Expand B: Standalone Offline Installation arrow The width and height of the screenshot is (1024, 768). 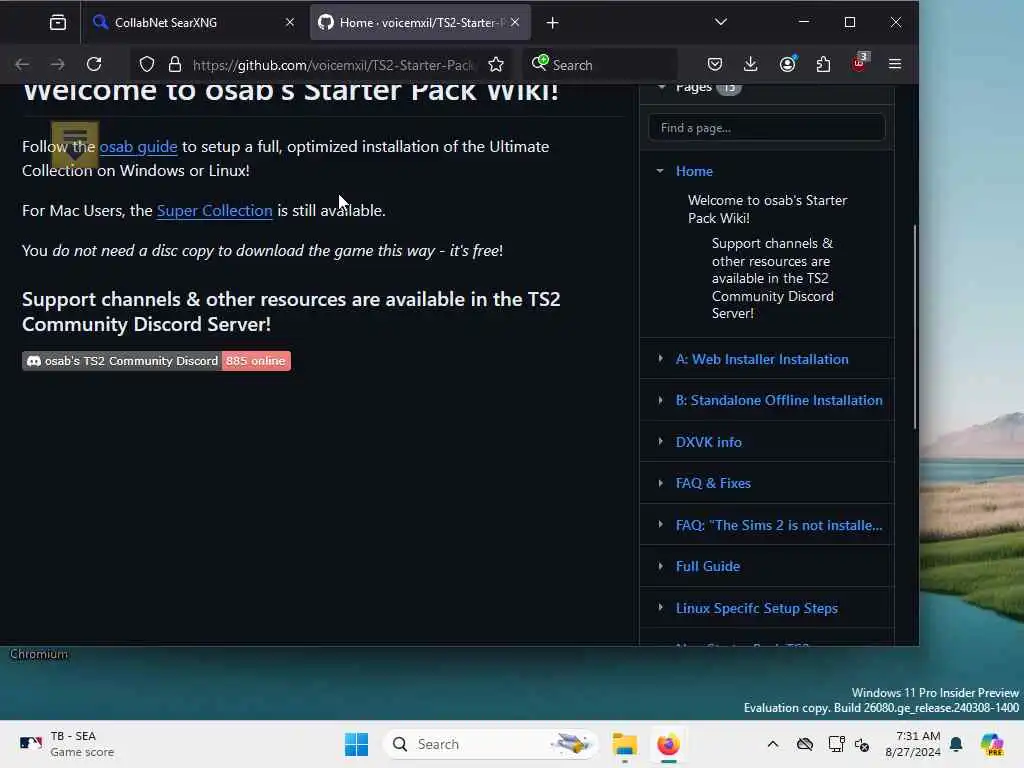[x=660, y=400]
